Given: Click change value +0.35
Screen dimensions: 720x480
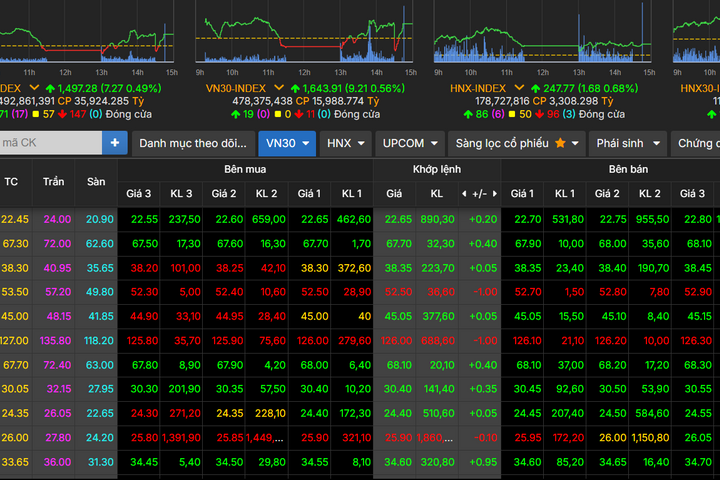Looking at the screenshot, I should (483, 389).
